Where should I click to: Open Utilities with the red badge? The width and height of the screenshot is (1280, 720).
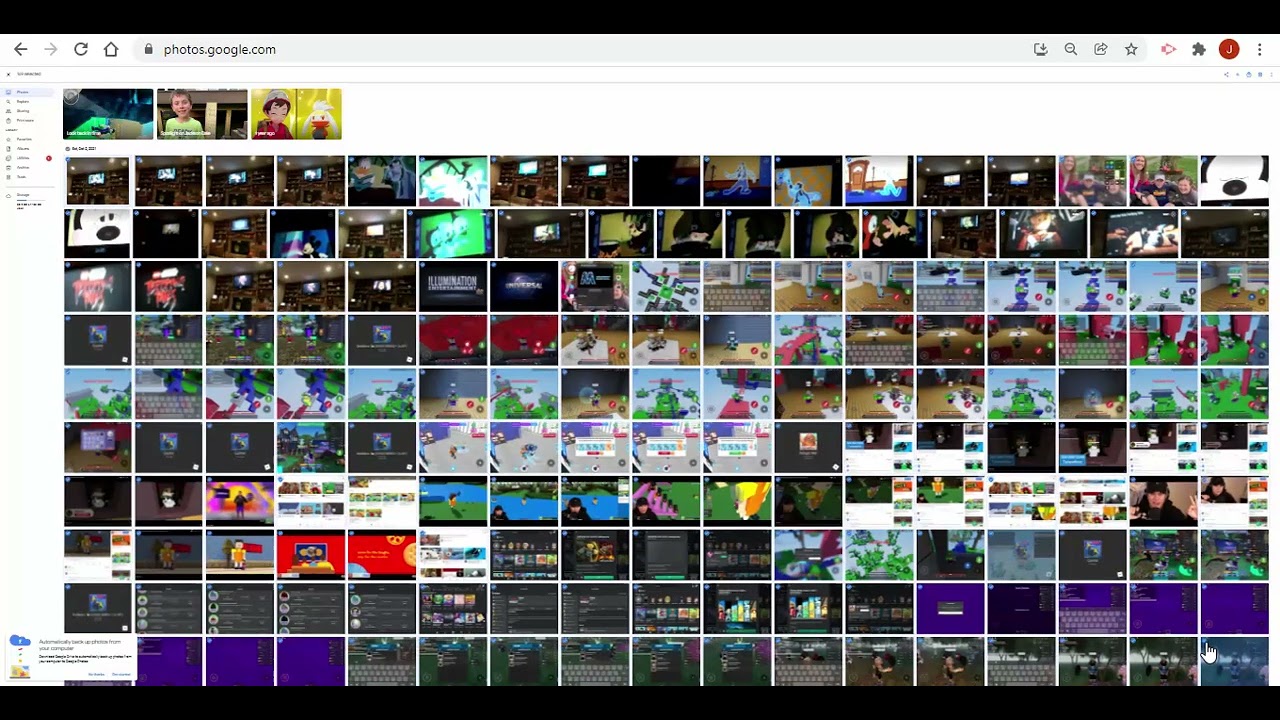pyautogui.click(x=26, y=158)
